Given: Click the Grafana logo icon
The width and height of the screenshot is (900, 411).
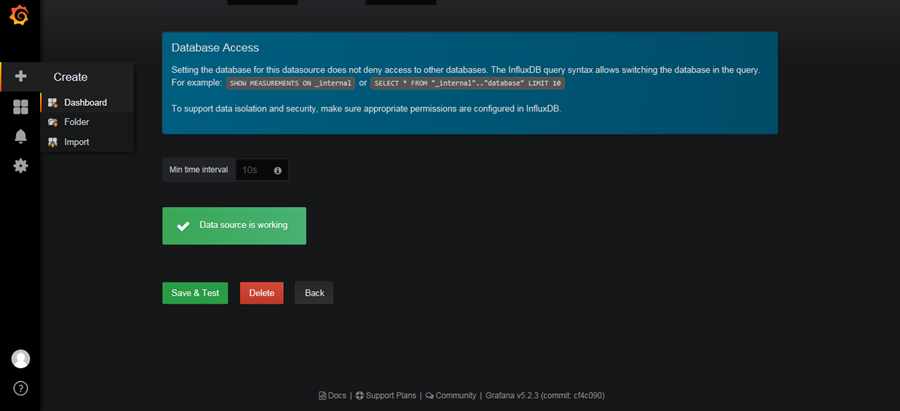Looking at the screenshot, I should [19, 15].
